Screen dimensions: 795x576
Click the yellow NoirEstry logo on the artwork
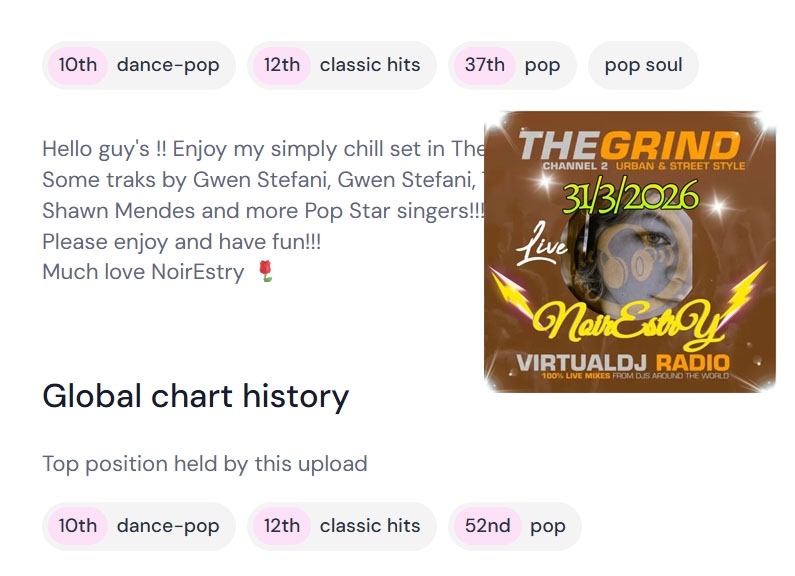(628, 320)
